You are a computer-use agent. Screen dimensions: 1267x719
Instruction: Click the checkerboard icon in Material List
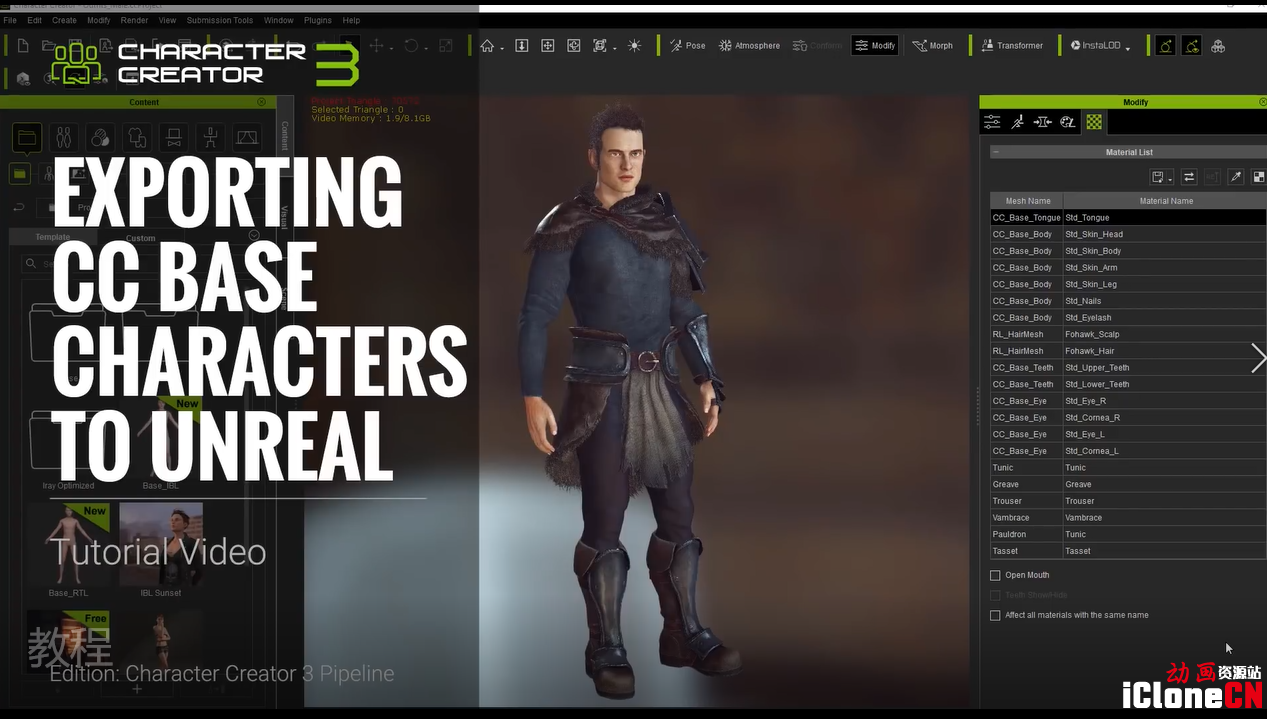tap(1259, 177)
